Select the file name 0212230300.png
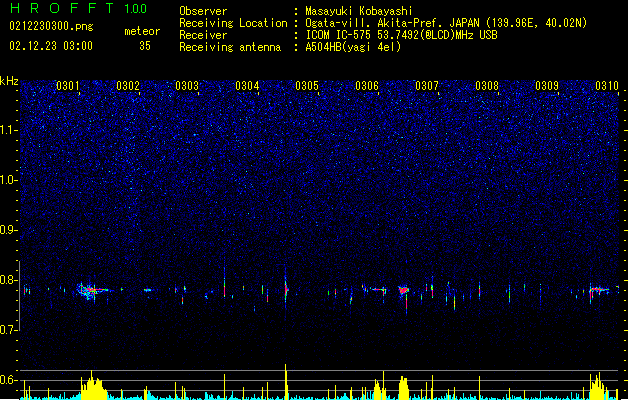 [x=51, y=26]
